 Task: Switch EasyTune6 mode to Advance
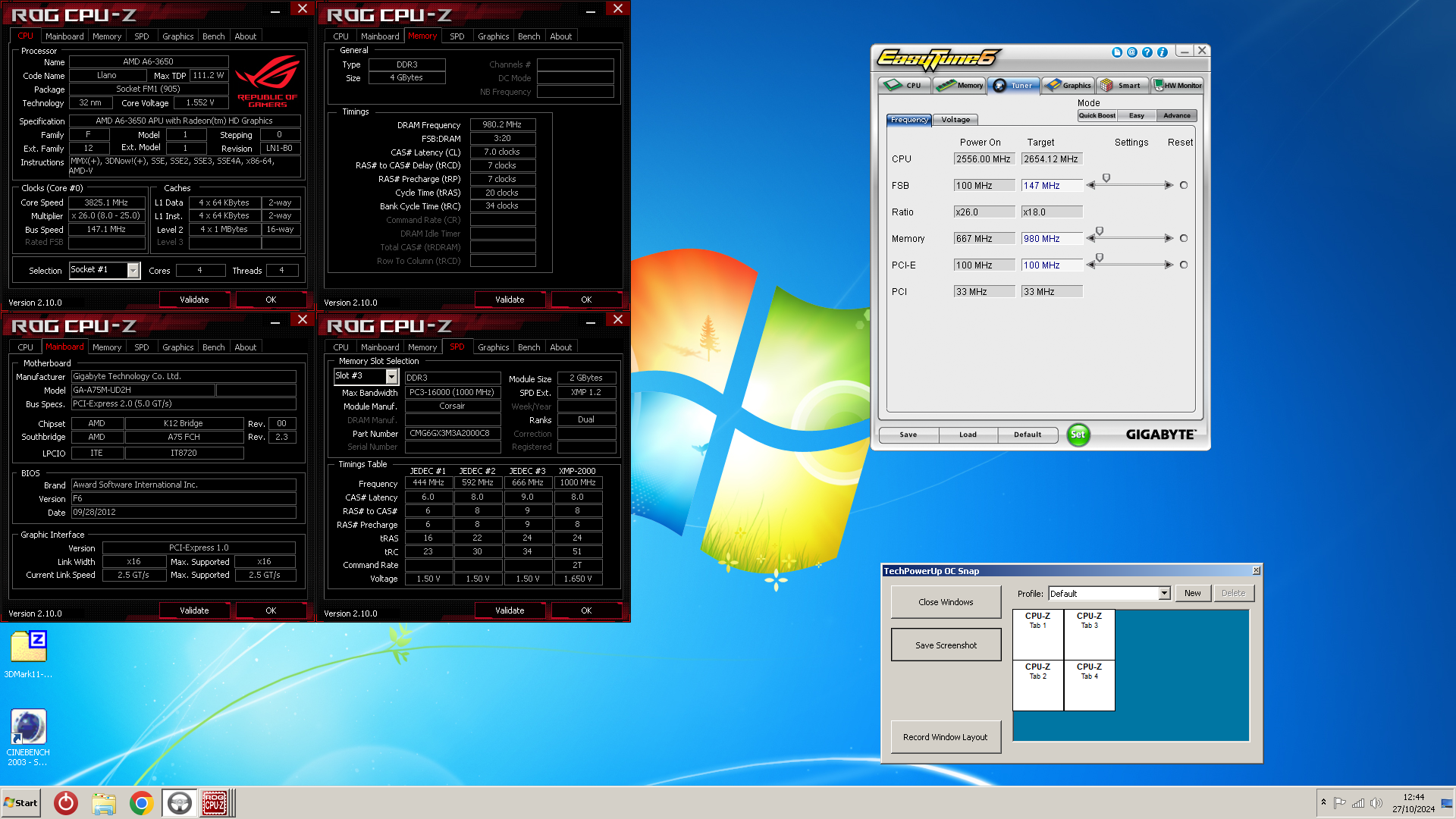coord(1177,115)
